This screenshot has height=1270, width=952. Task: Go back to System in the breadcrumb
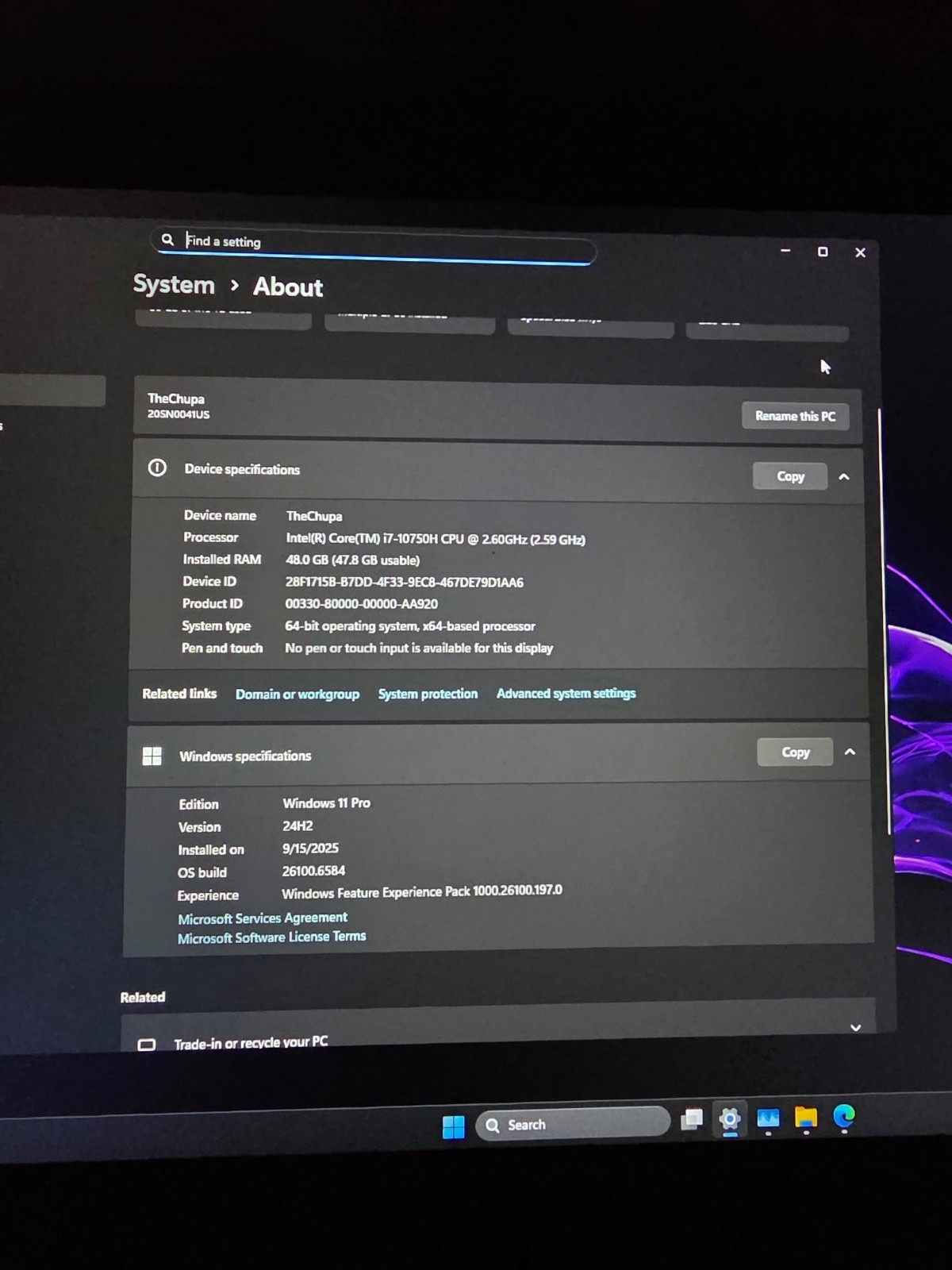coord(174,284)
